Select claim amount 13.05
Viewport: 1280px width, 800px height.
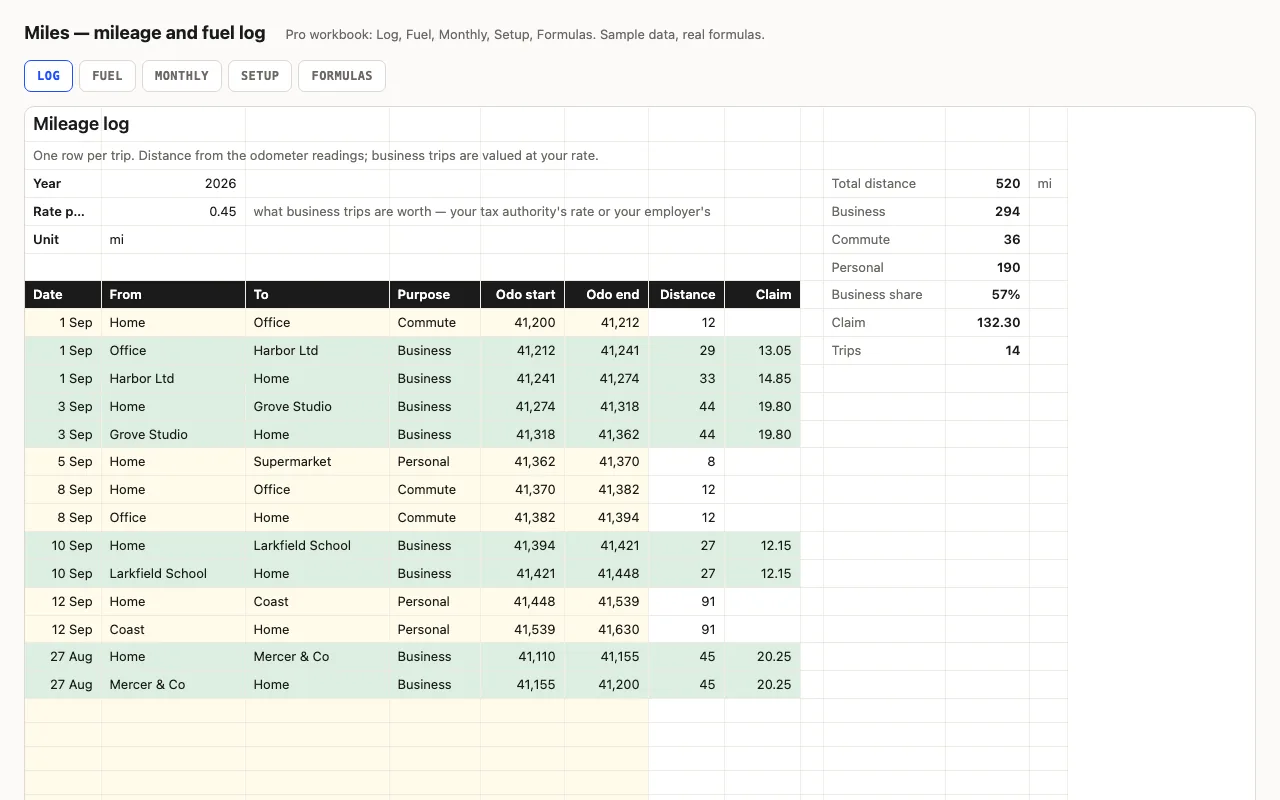763,351
